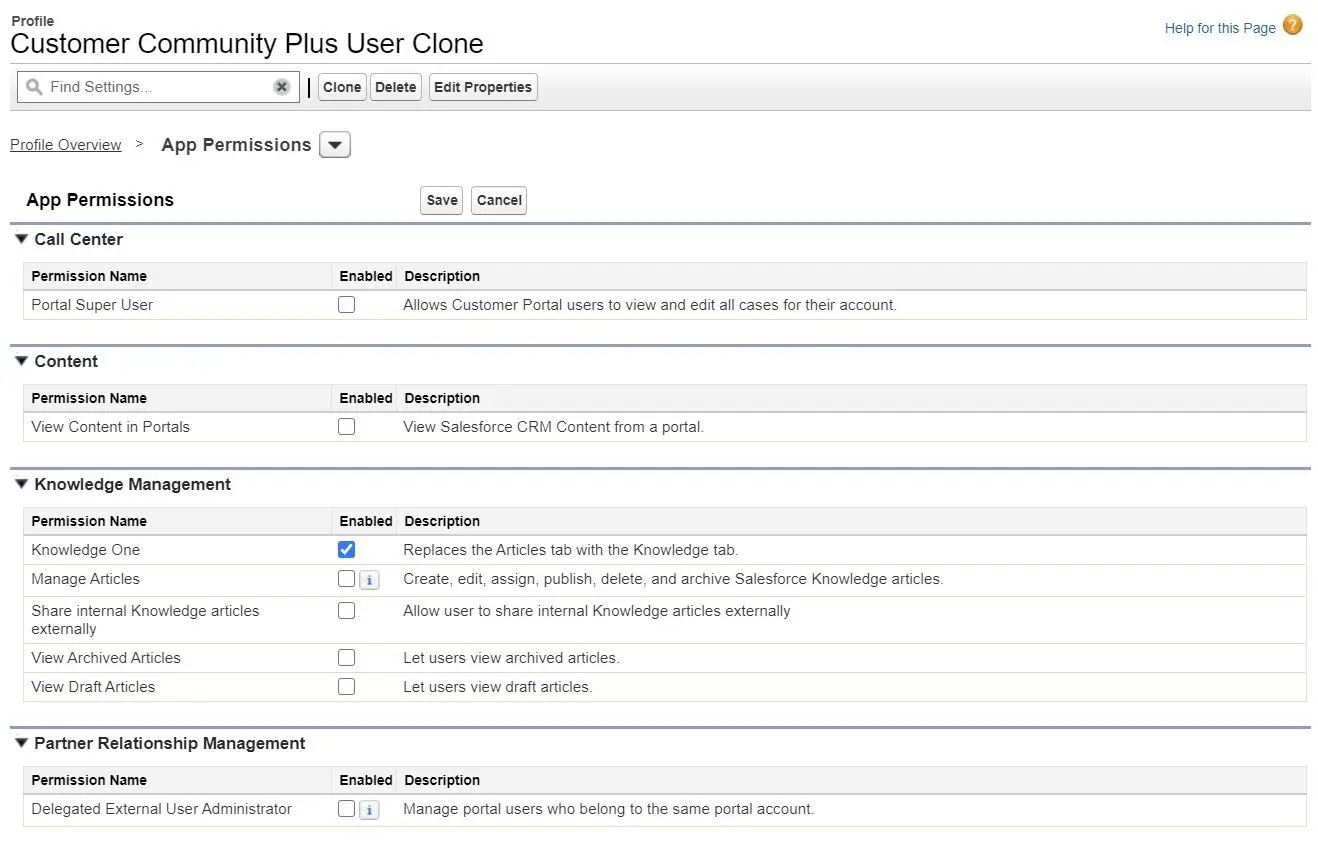Screen dimensions: 1318x842
Task: Click the Delete profile button
Action: (x=395, y=87)
